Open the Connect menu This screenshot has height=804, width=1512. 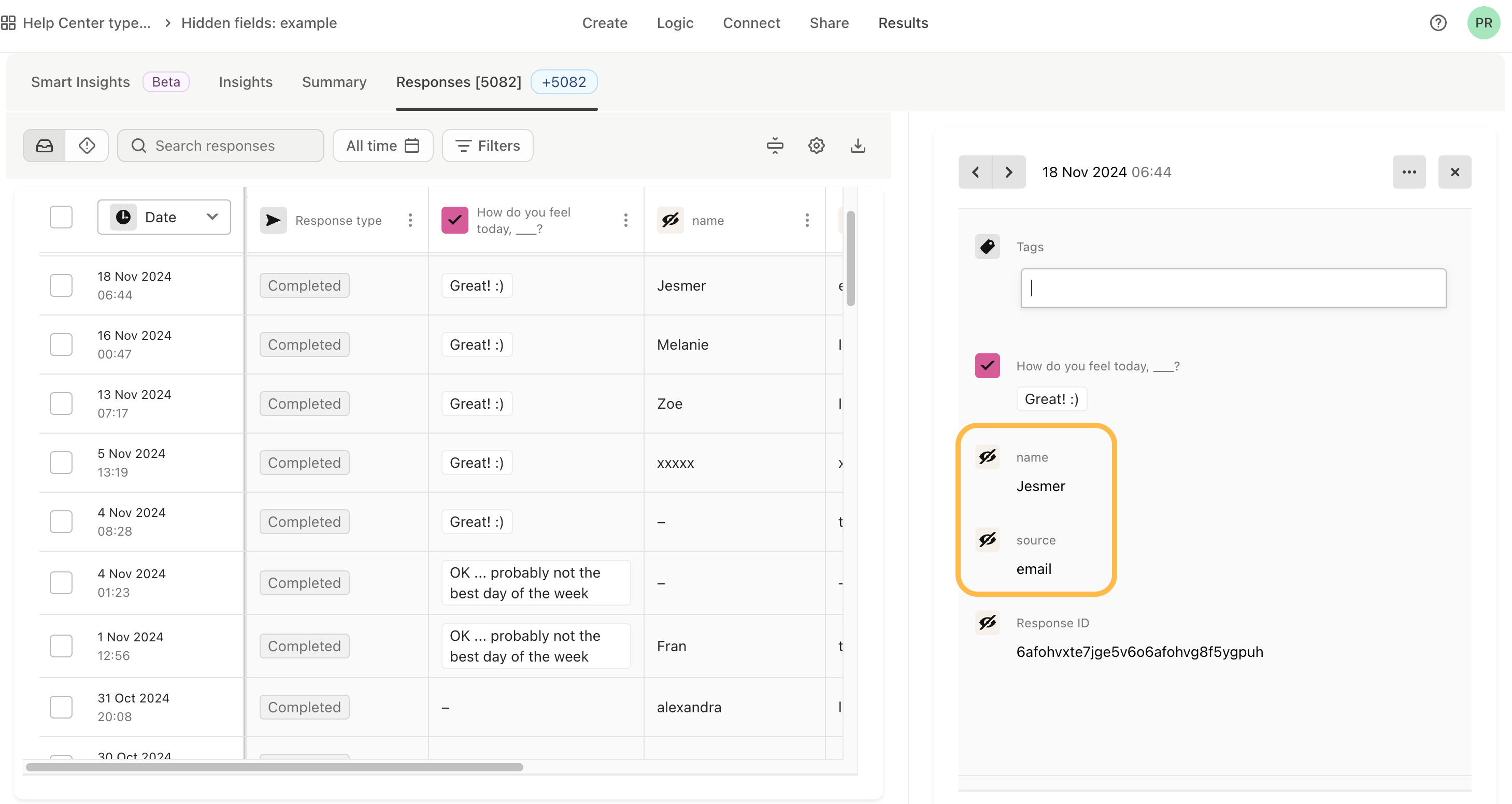[x=752, y=23]
